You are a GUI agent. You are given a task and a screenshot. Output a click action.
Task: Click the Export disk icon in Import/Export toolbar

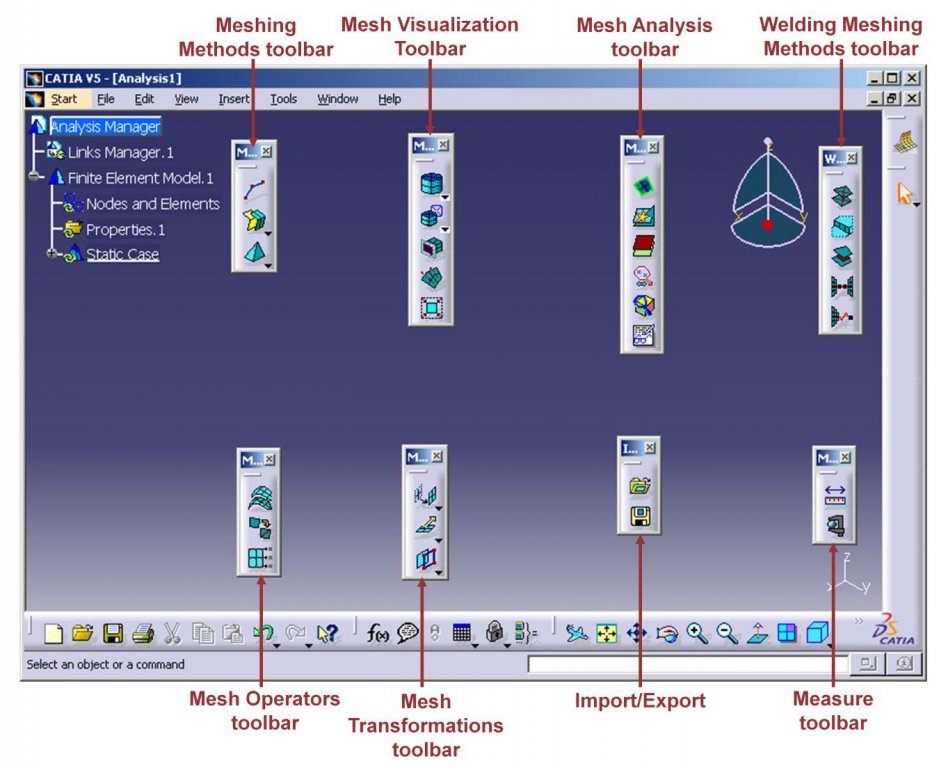tap(640, 516)
